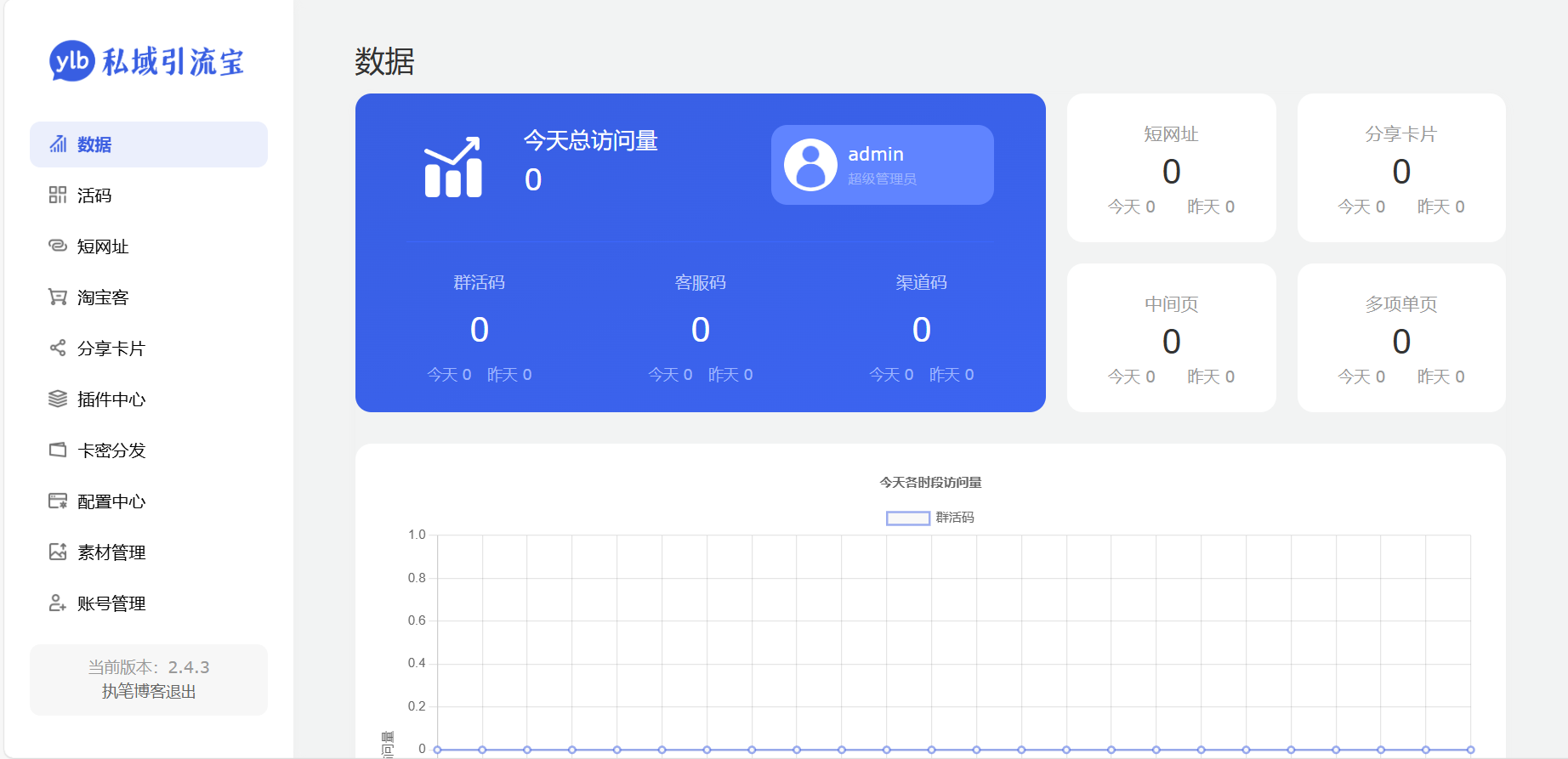Click the 插件中心 layers icon

(58, 399)
